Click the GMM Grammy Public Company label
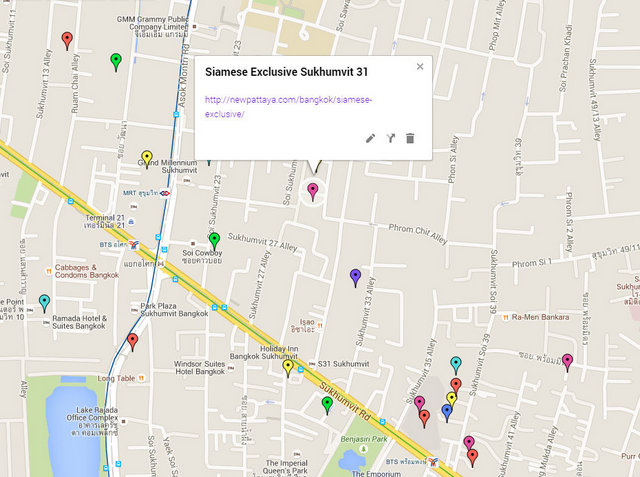 pyautogui.click(x=153, y=27)
